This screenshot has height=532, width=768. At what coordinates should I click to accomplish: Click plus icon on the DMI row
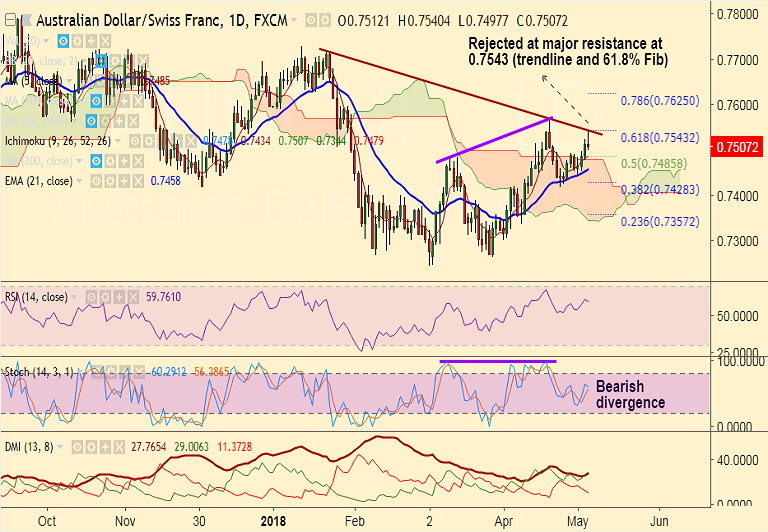click(x=105, y=447)
